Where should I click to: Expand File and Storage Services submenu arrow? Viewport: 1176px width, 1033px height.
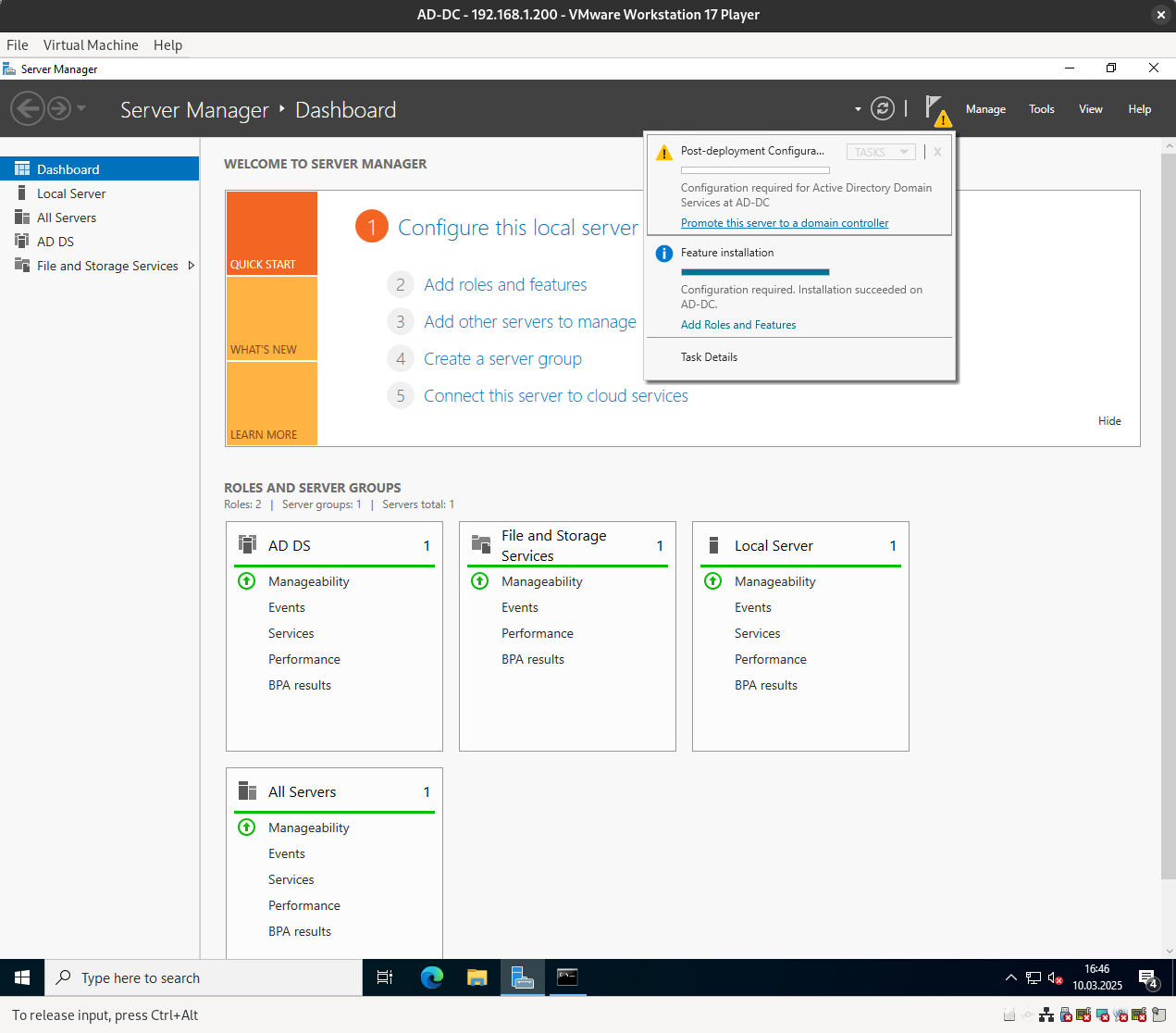[x=192, y=266]
